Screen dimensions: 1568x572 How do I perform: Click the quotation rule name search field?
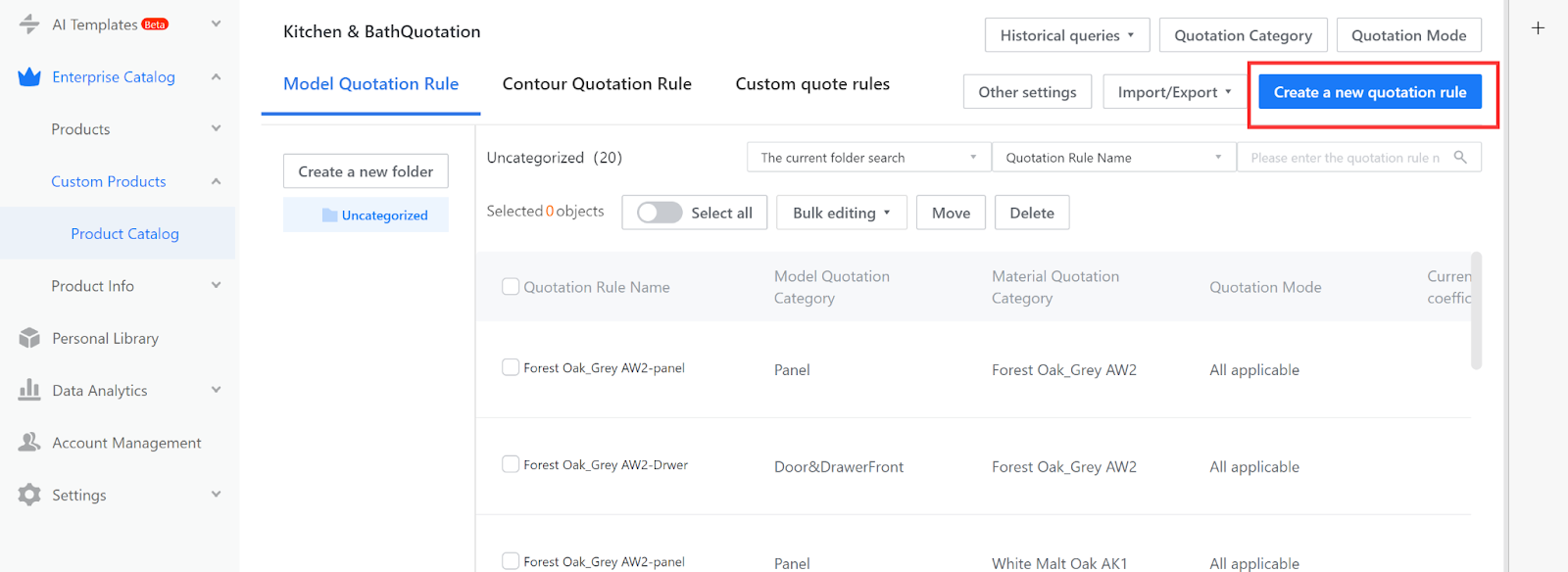click(1345, 158)
